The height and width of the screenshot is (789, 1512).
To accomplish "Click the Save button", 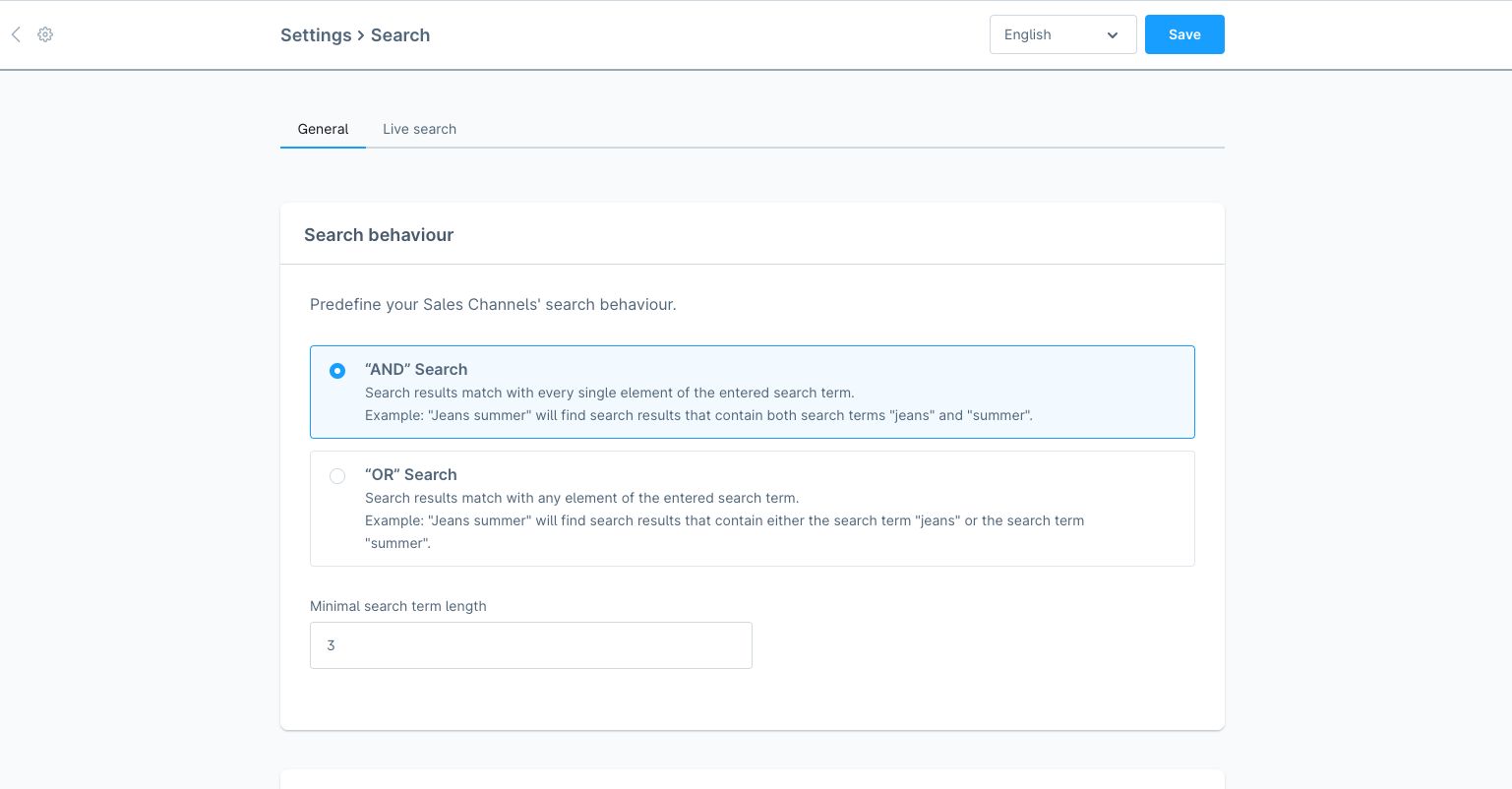I will coord(1184,34).
